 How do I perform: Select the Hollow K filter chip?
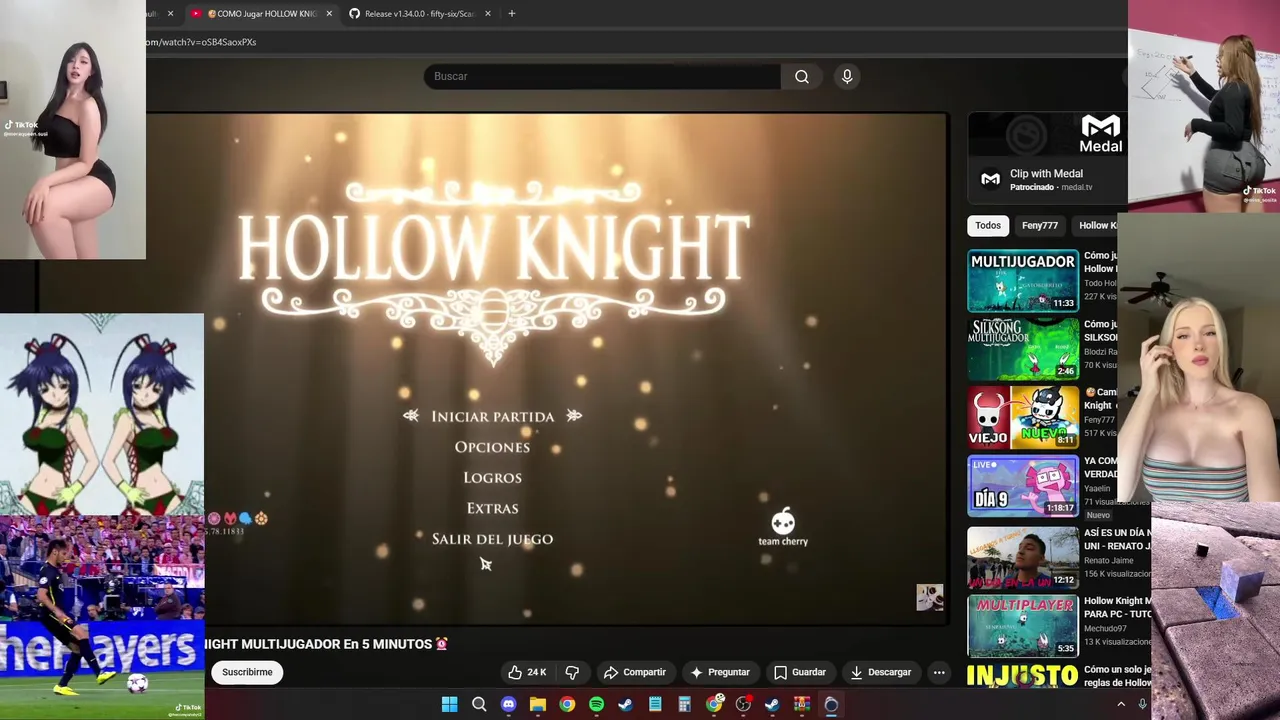pyautogui.click(x=1098, y=225)
